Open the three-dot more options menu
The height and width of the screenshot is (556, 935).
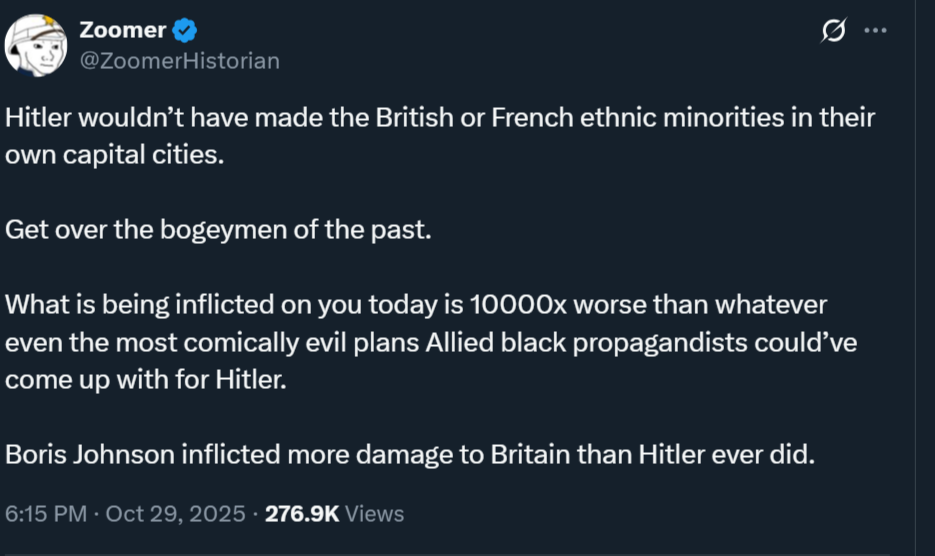coord(875,30)
